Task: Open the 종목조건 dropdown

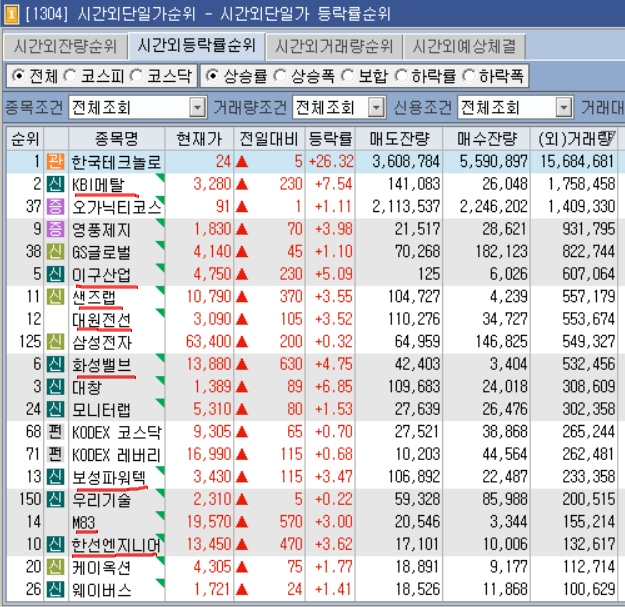Action: pos(197,107)
